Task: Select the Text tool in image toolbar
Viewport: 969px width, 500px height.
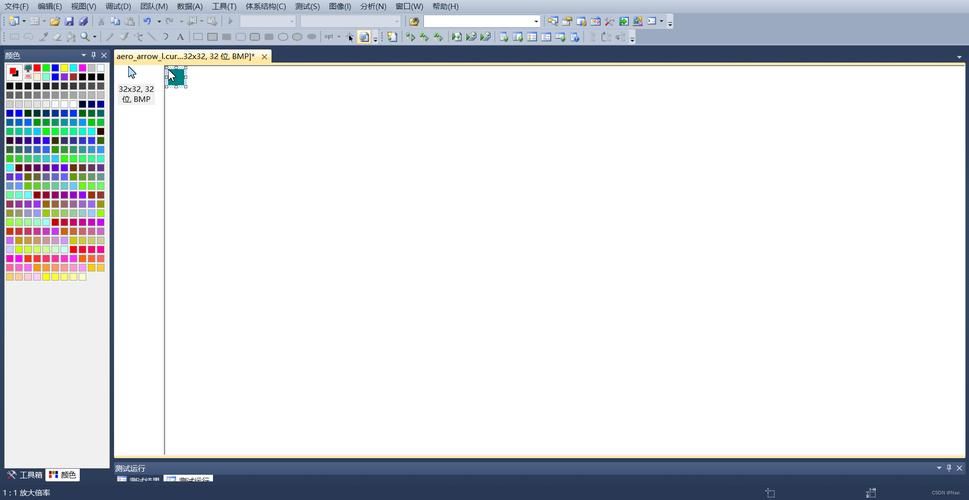Action: coord(180,37)
